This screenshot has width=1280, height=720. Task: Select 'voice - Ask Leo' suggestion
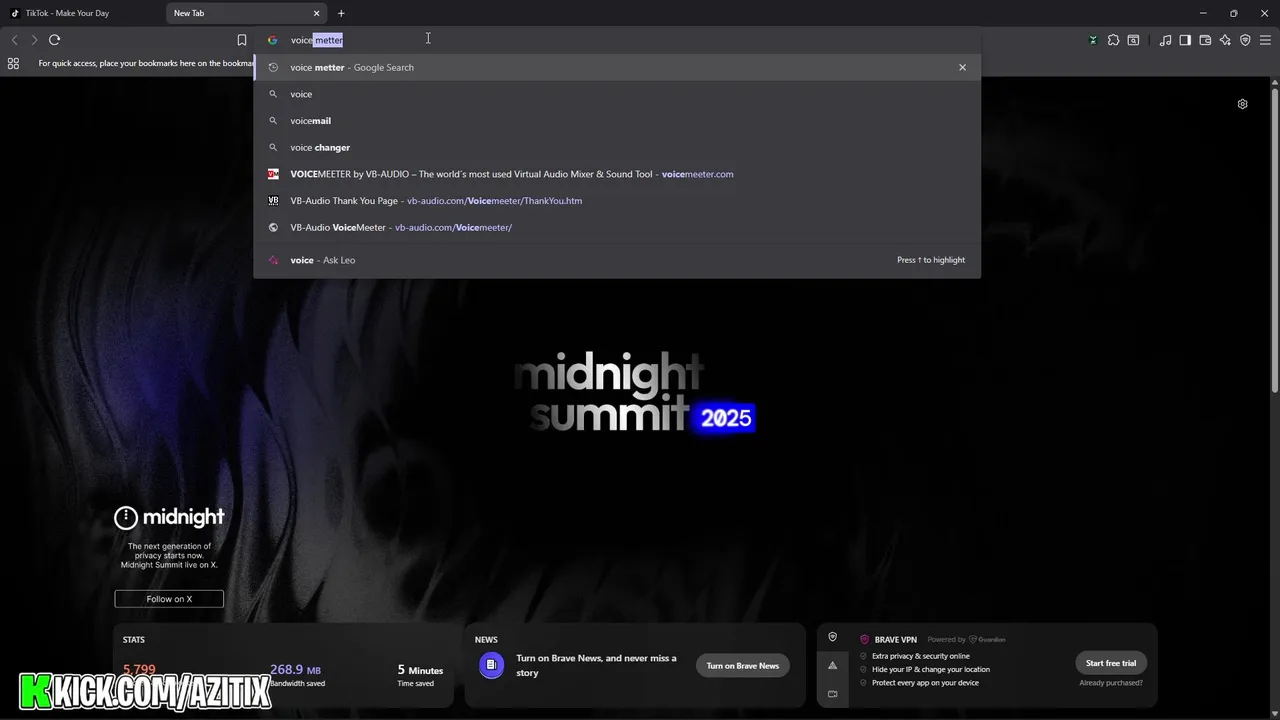pos(617,260)
